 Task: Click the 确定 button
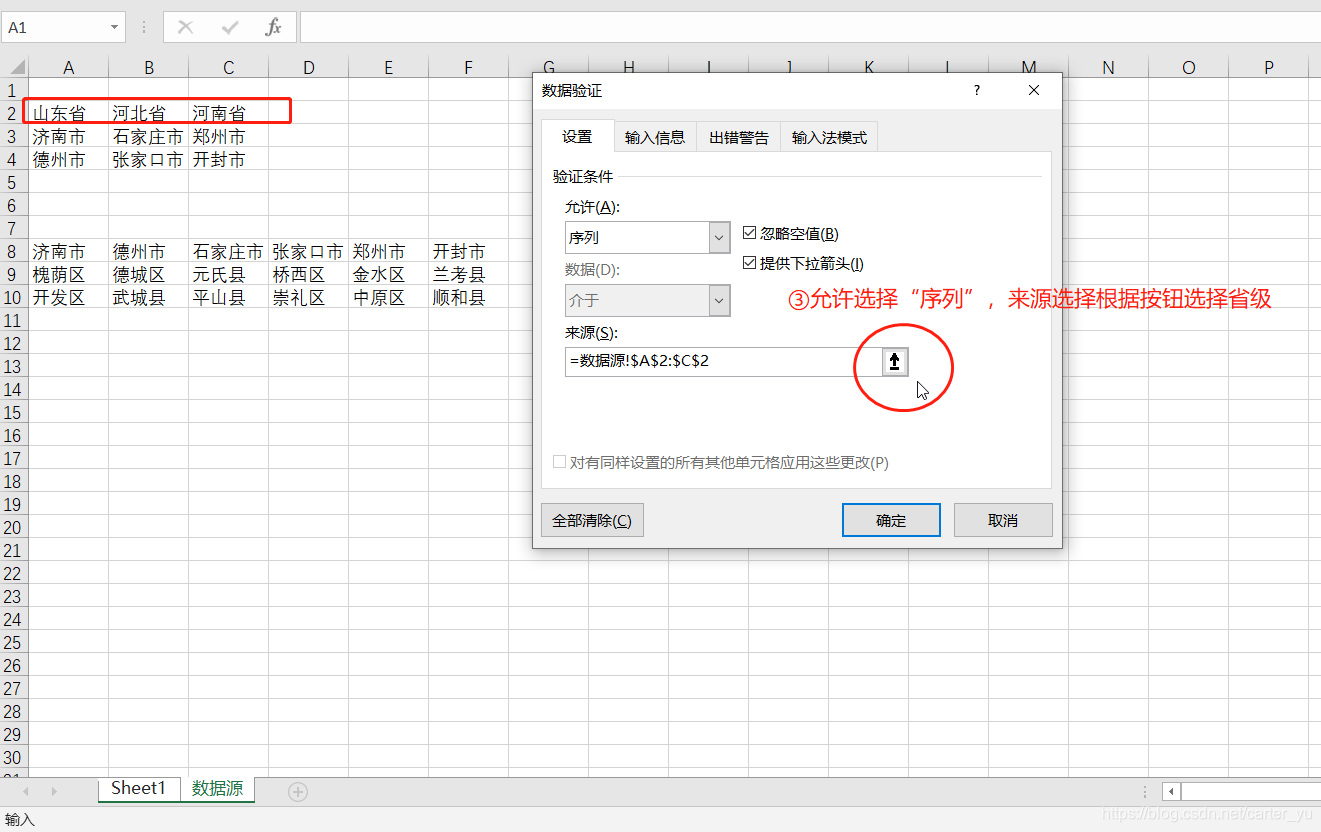[891, 520]
